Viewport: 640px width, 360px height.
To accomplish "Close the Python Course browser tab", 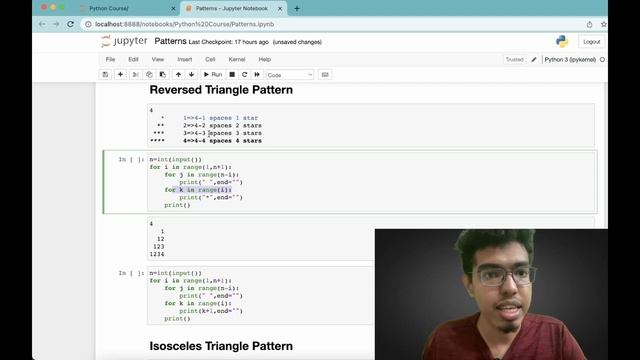I will click(173, 8).
